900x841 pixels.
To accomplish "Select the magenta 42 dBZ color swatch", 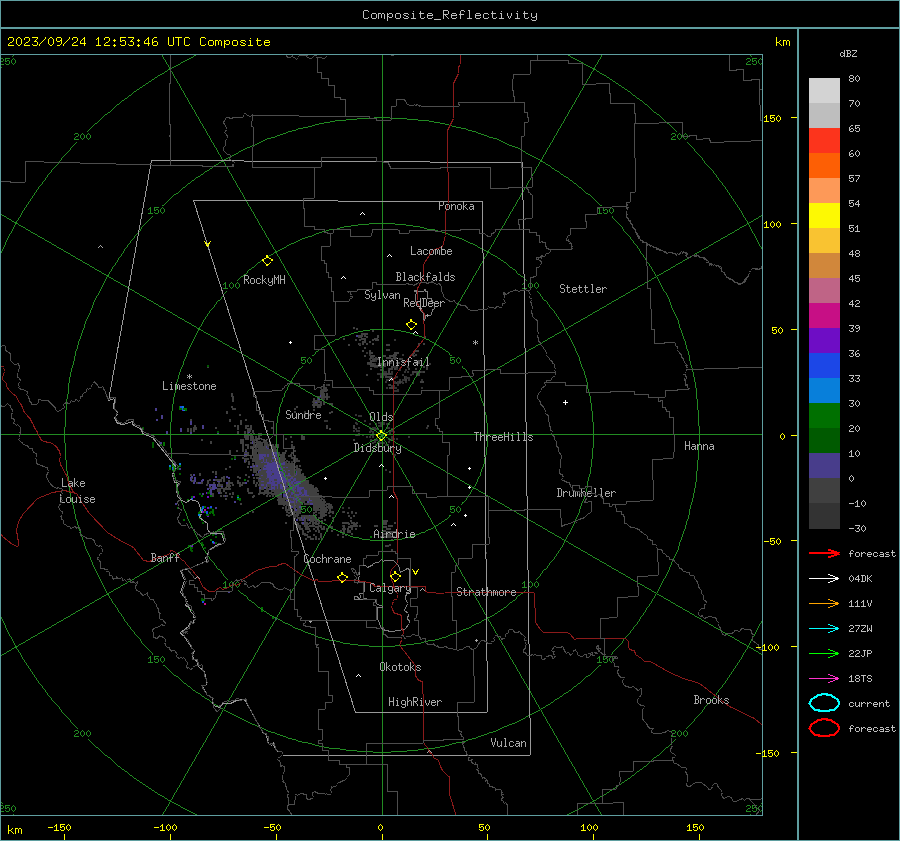I will [824, 315].
